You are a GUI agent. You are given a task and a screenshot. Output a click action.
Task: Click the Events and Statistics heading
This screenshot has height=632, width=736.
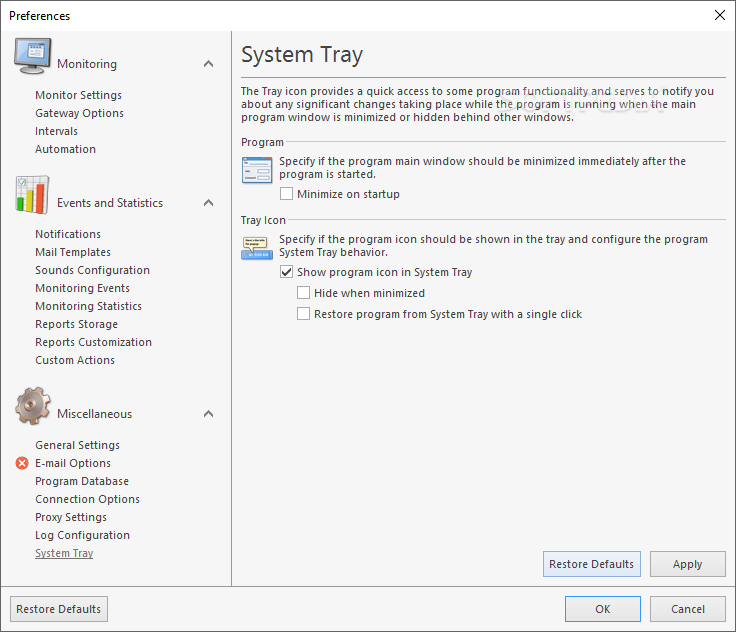(x=110, y=203)
